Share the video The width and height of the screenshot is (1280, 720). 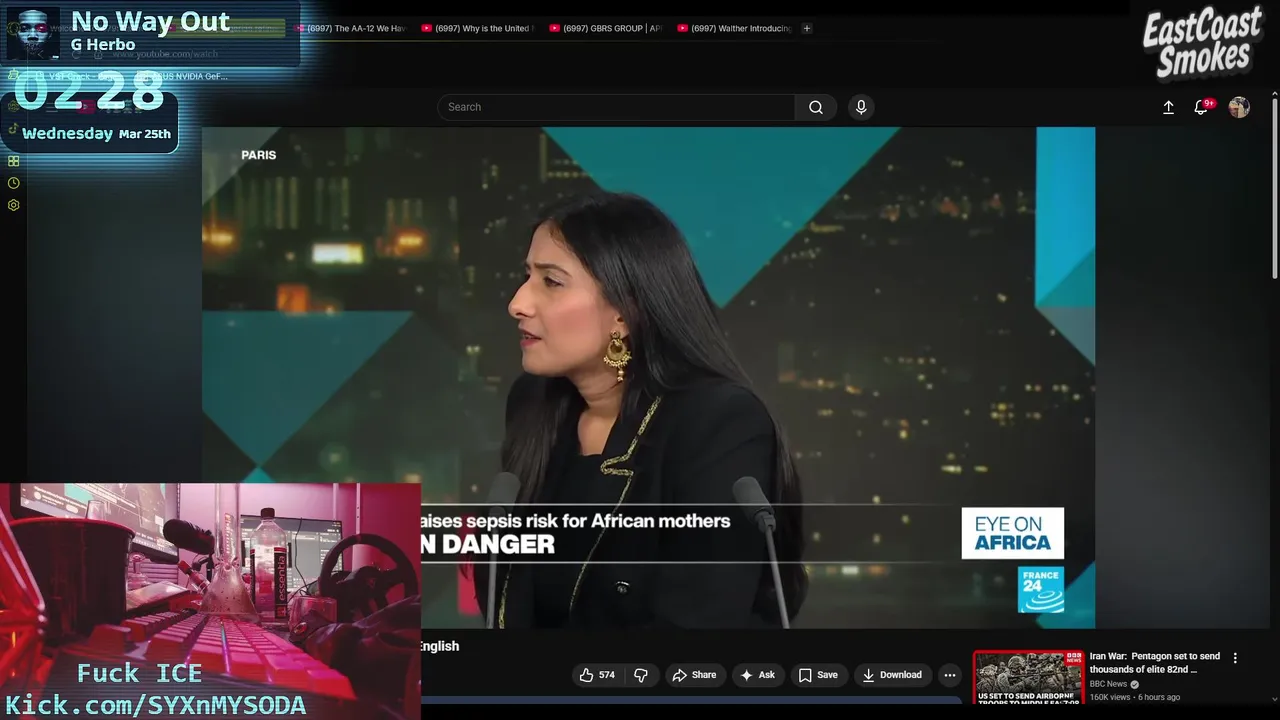pyautogui.click(x=694, y=675)
